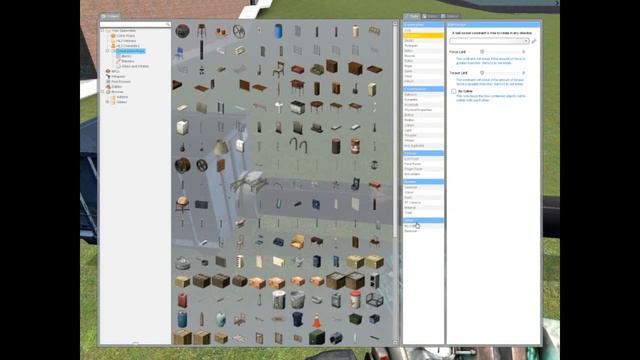Open the constraint presets dropdown

(489, 41)
